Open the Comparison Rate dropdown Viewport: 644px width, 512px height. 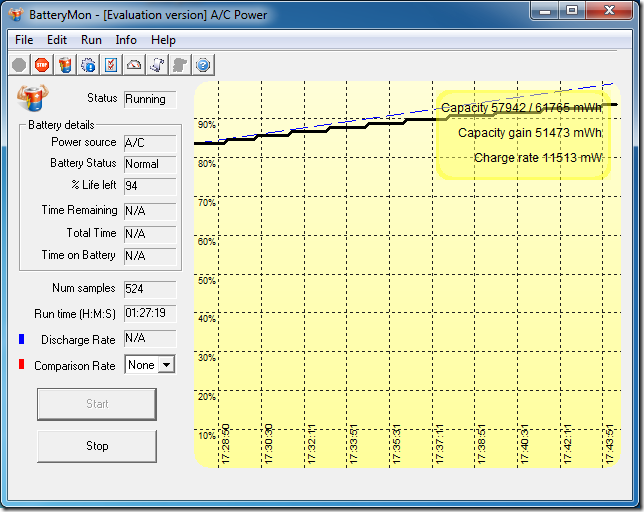click(166, 365)
